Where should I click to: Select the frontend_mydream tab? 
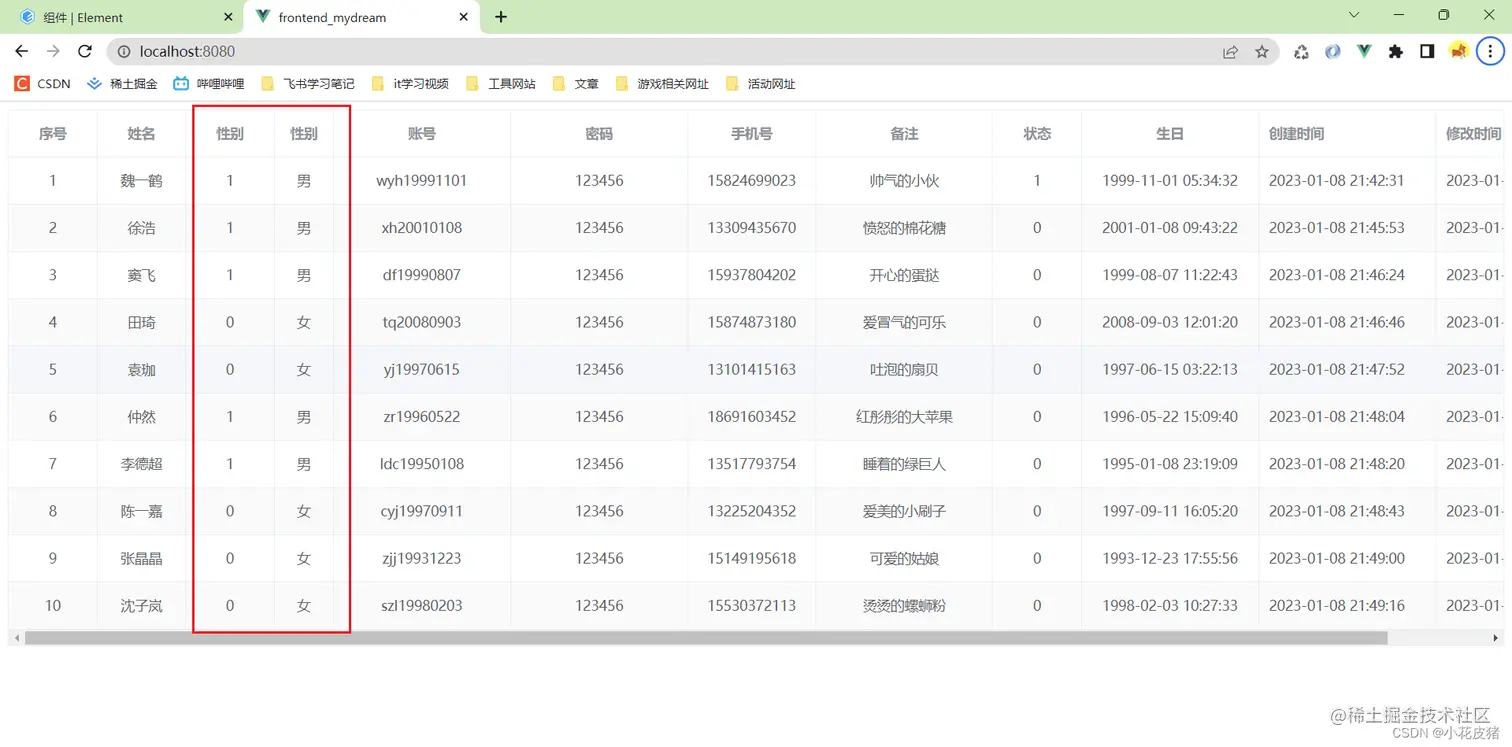tap(361, 17)
